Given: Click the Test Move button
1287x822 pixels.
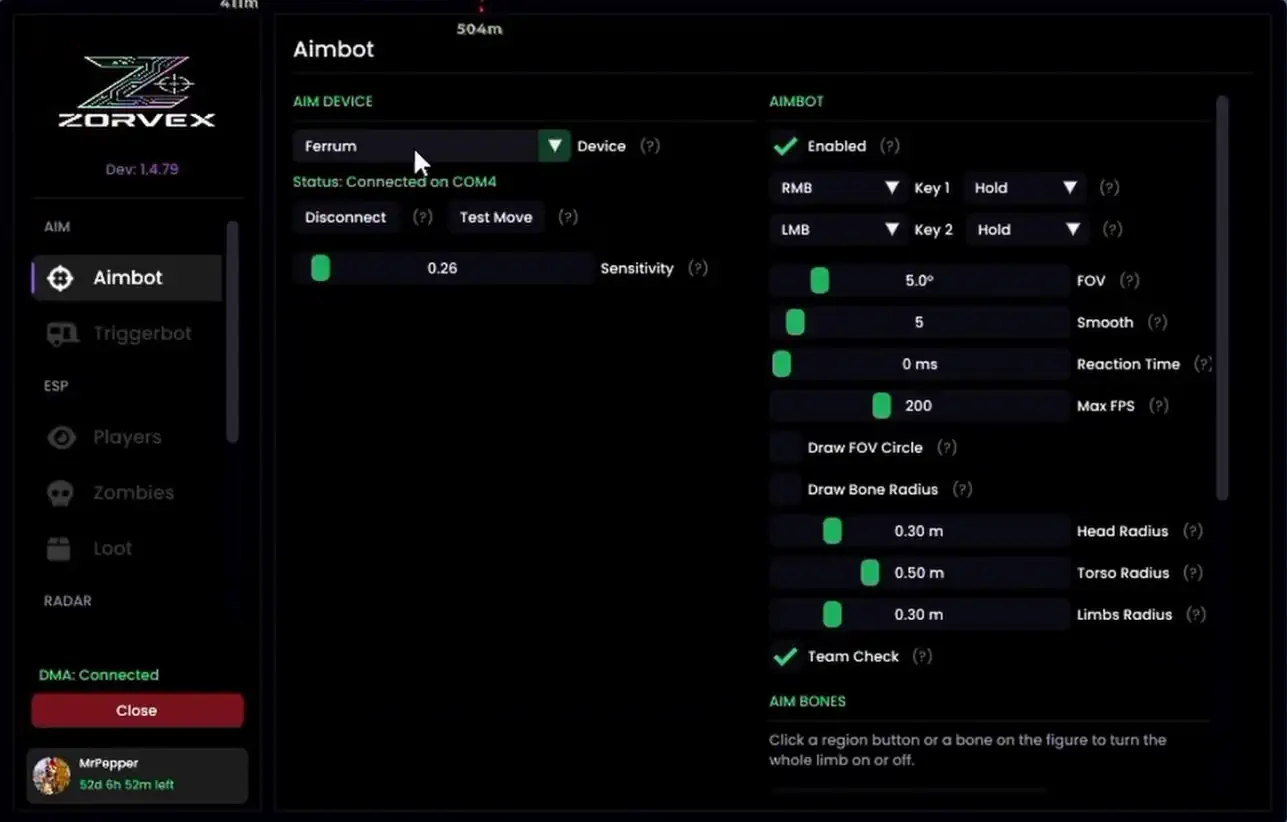Looking at the screenshot, I should 496,217.
